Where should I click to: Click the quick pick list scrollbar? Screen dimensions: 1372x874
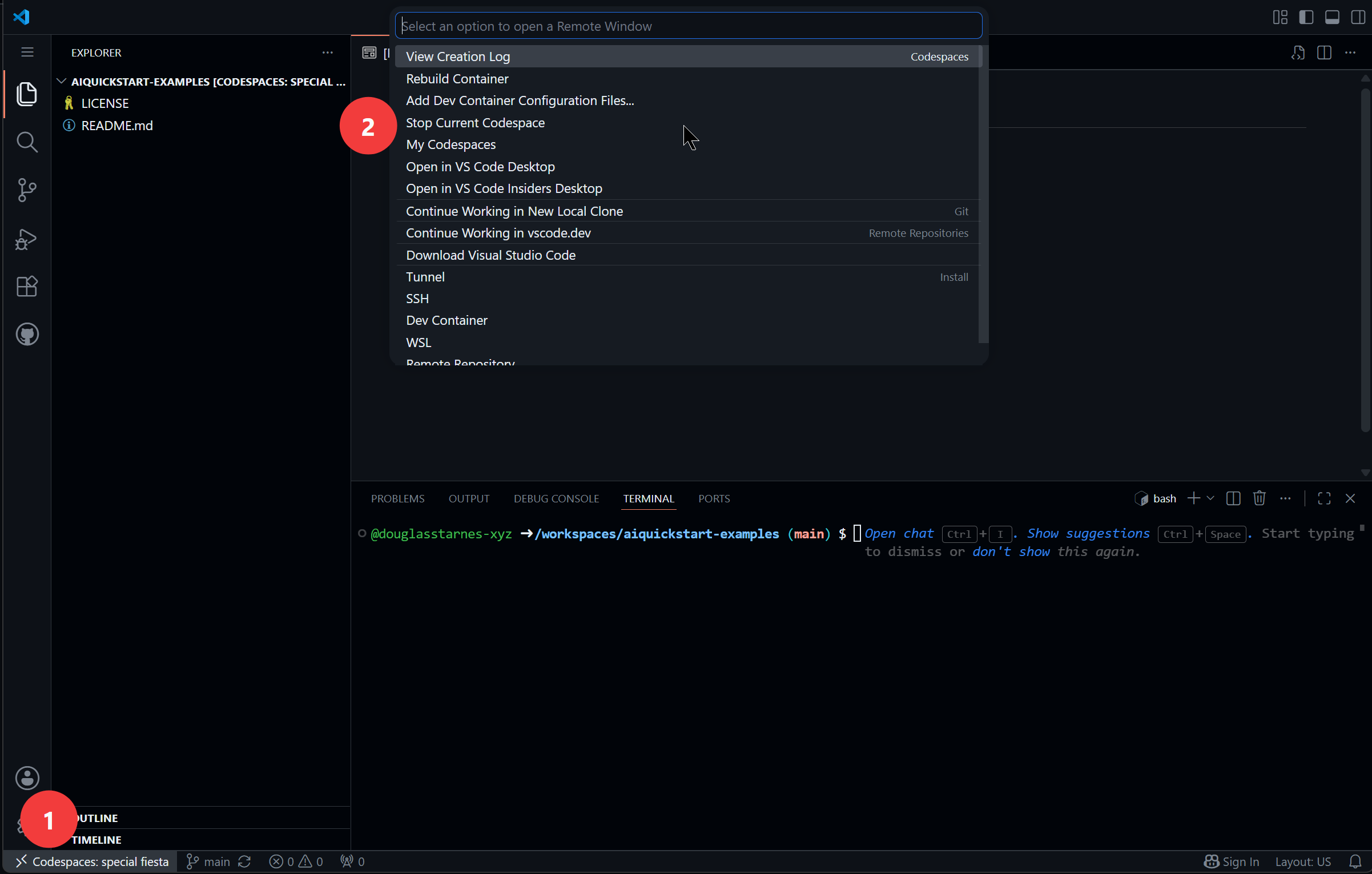[x=983, y=194]
